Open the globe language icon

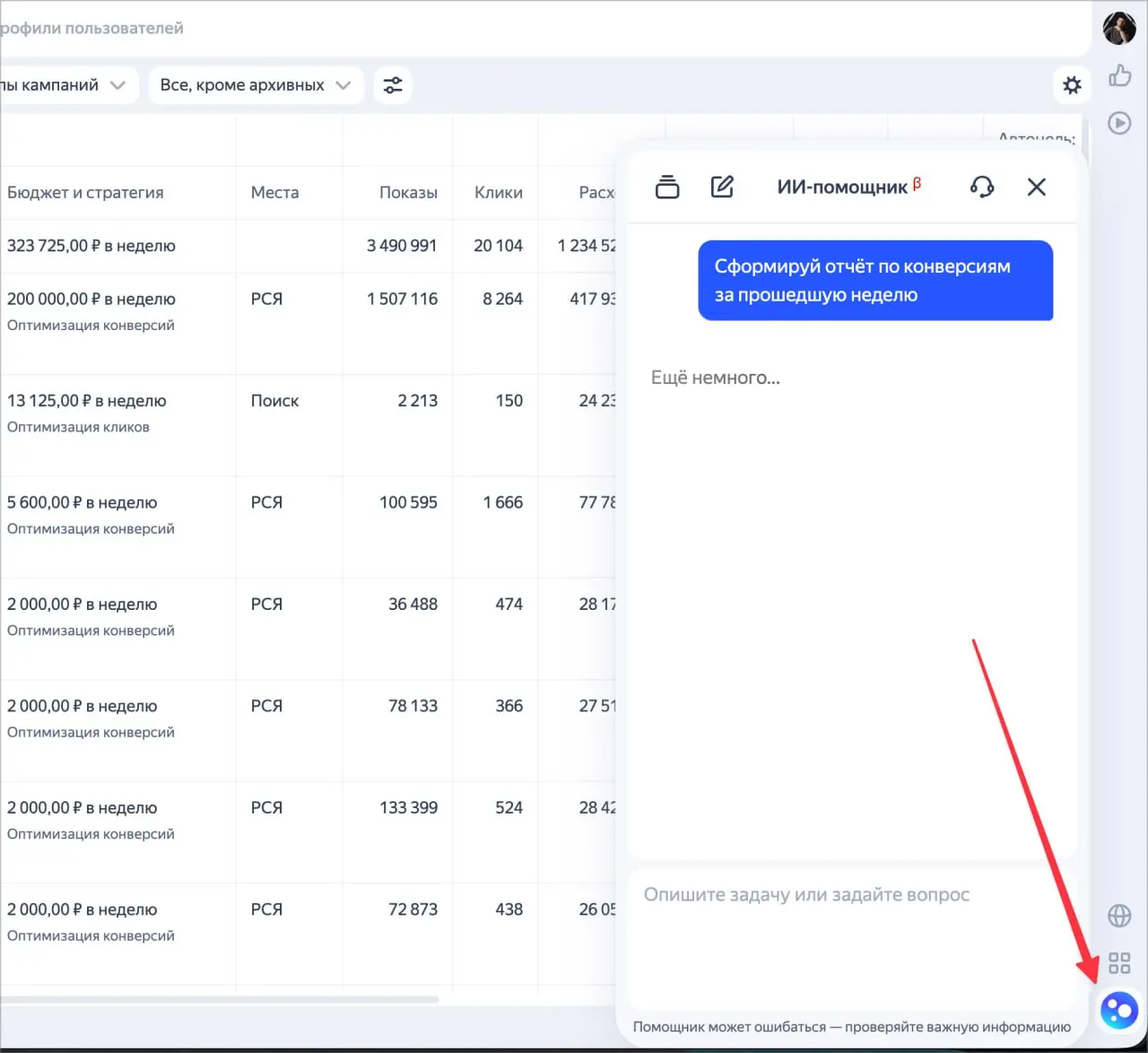click(1119, 916)
